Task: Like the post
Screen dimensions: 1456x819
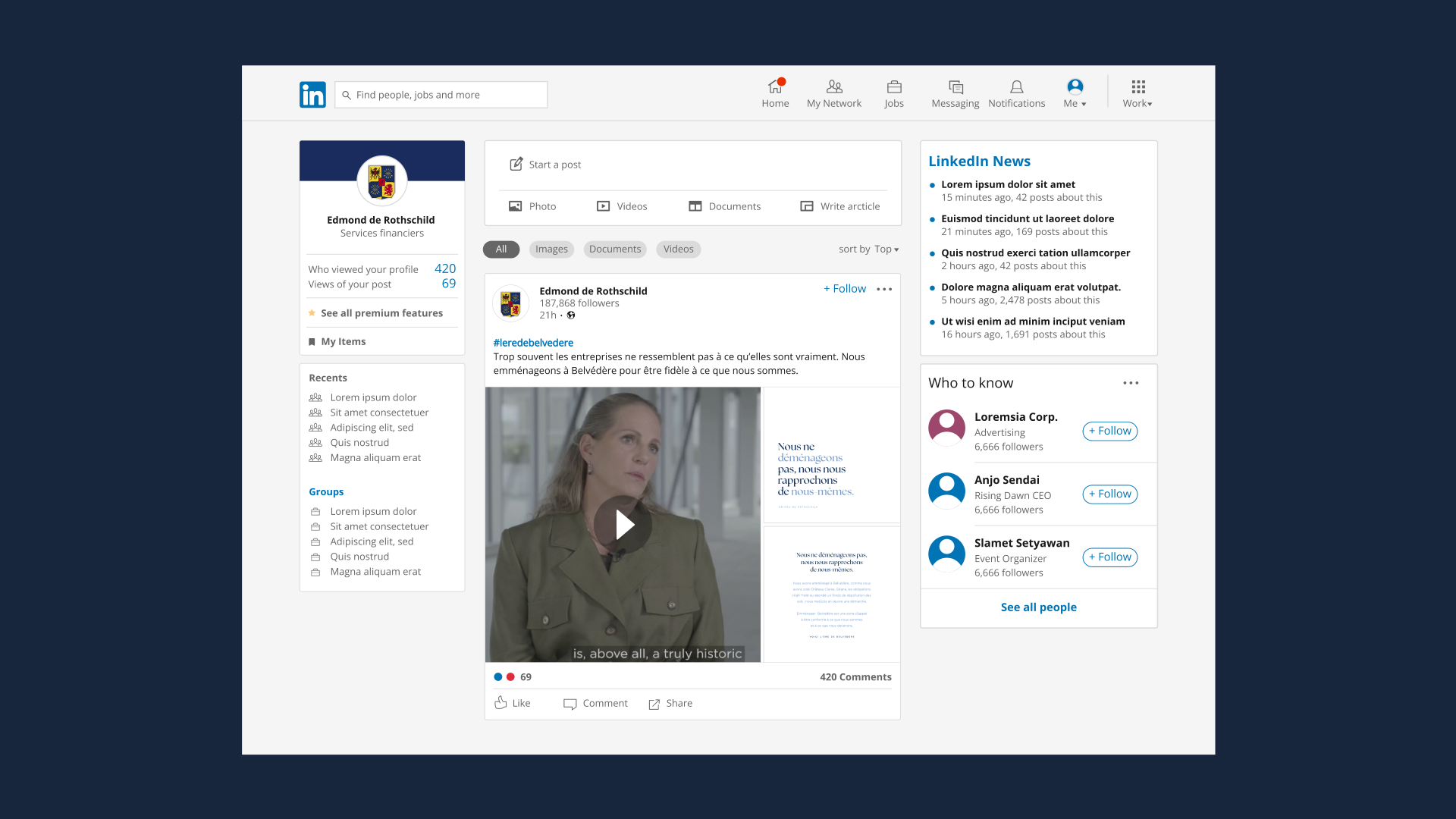Action: [x=513, y=703]
